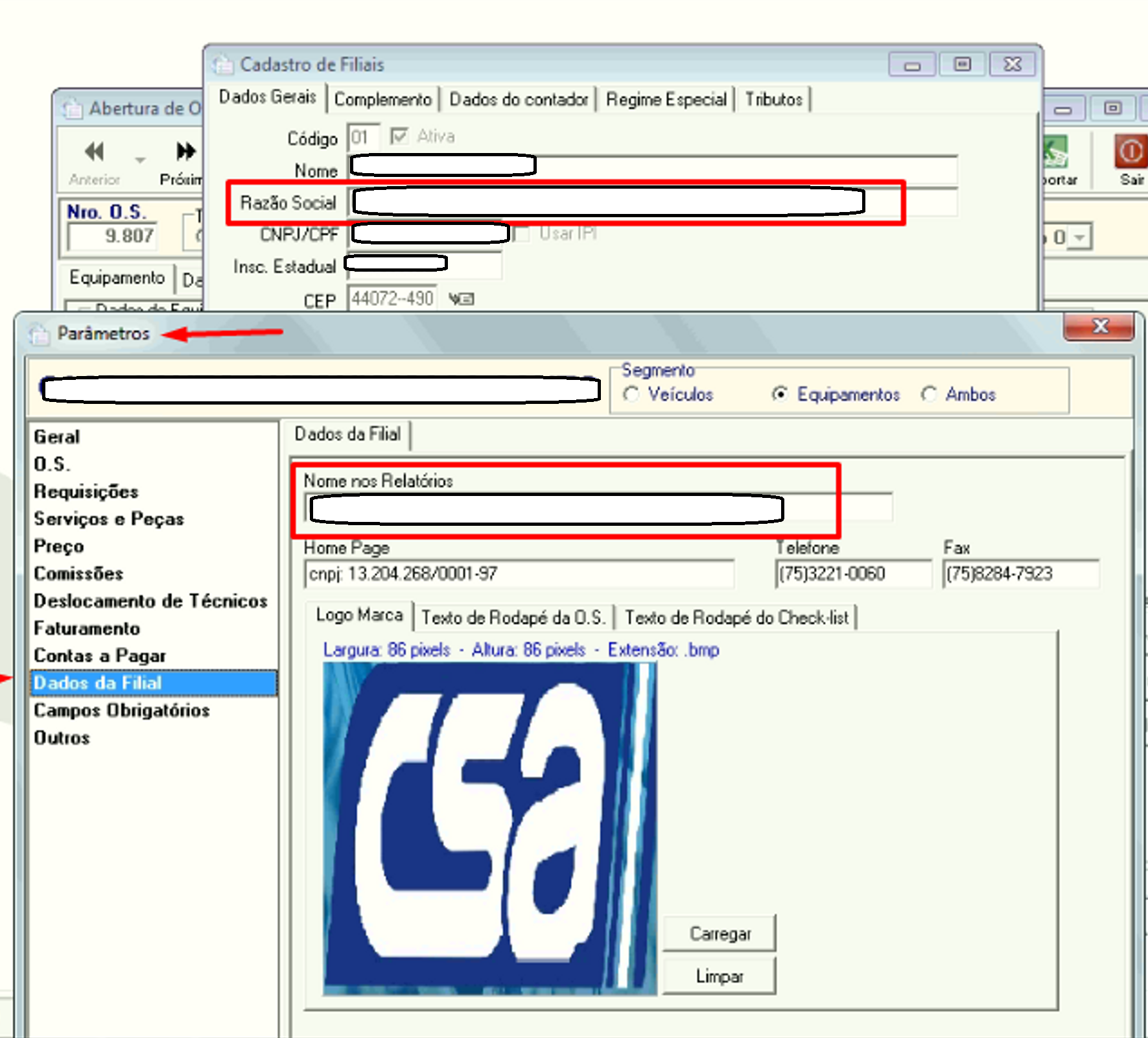Viewport: 1148px width, 1038px height.
Task: Toggle the Usar IPI checkbox
Action: pyautogui.click(x=521, y=233)
